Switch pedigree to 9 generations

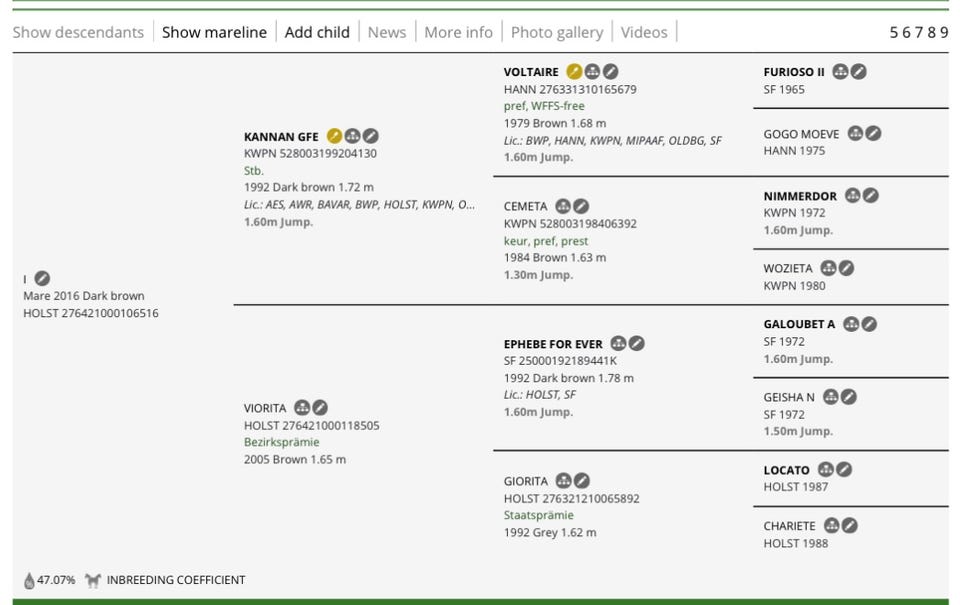point(944,32)
